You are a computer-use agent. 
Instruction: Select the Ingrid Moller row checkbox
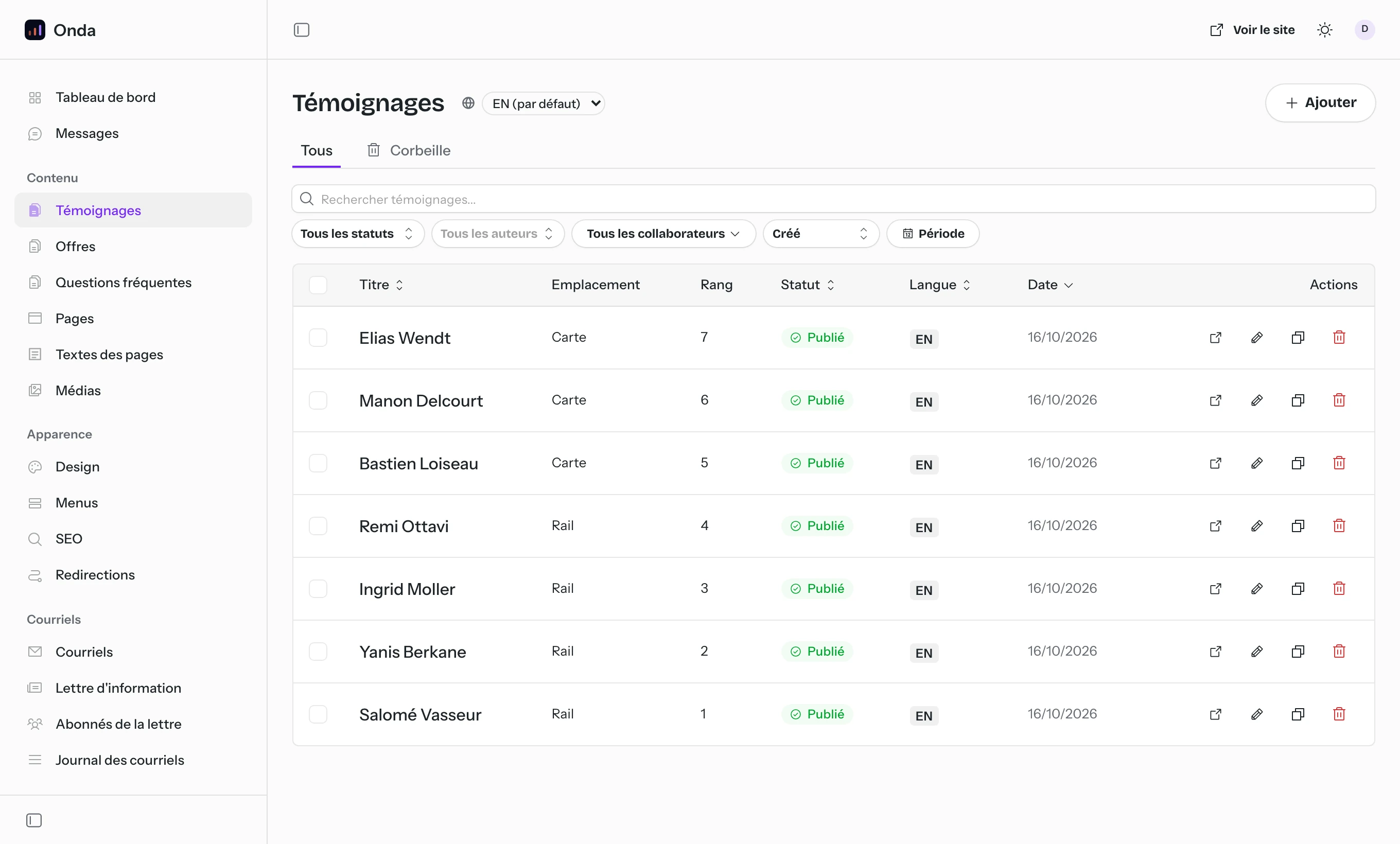coord(318,588)
